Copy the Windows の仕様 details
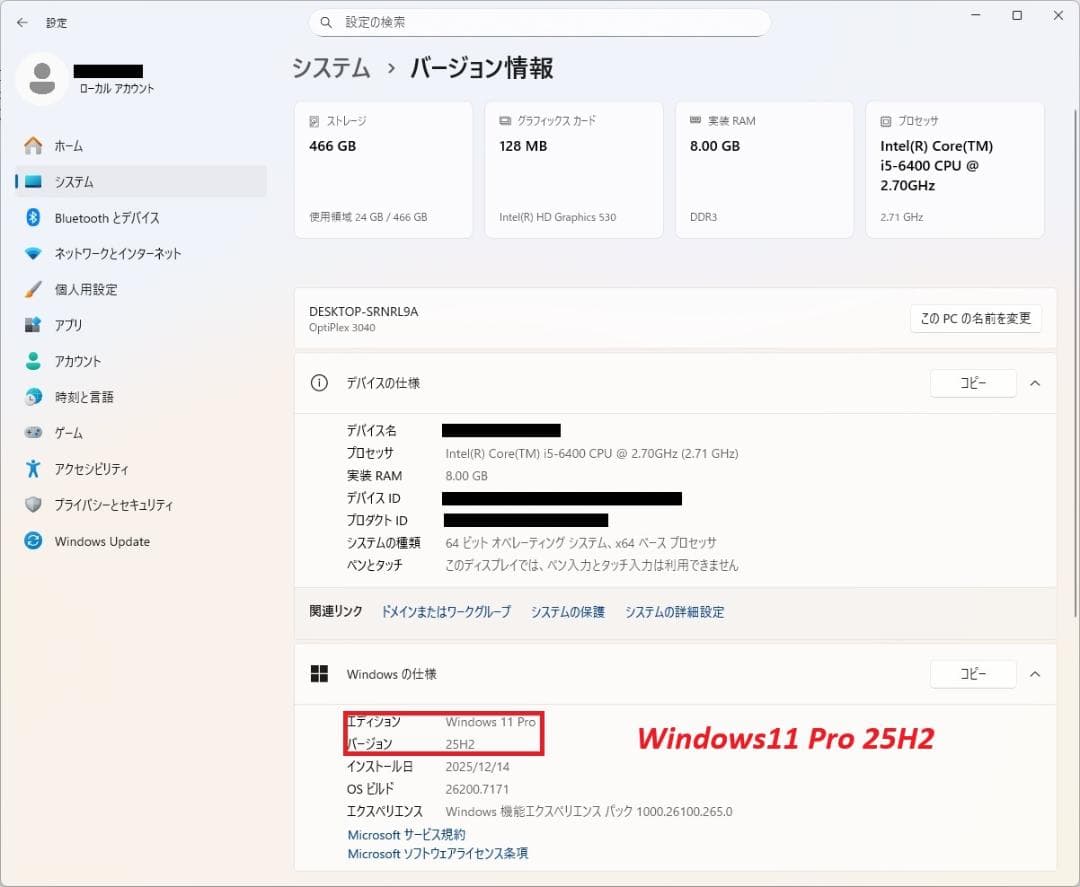Viewport: 1080px width, 887px height. tap(973, 674)
